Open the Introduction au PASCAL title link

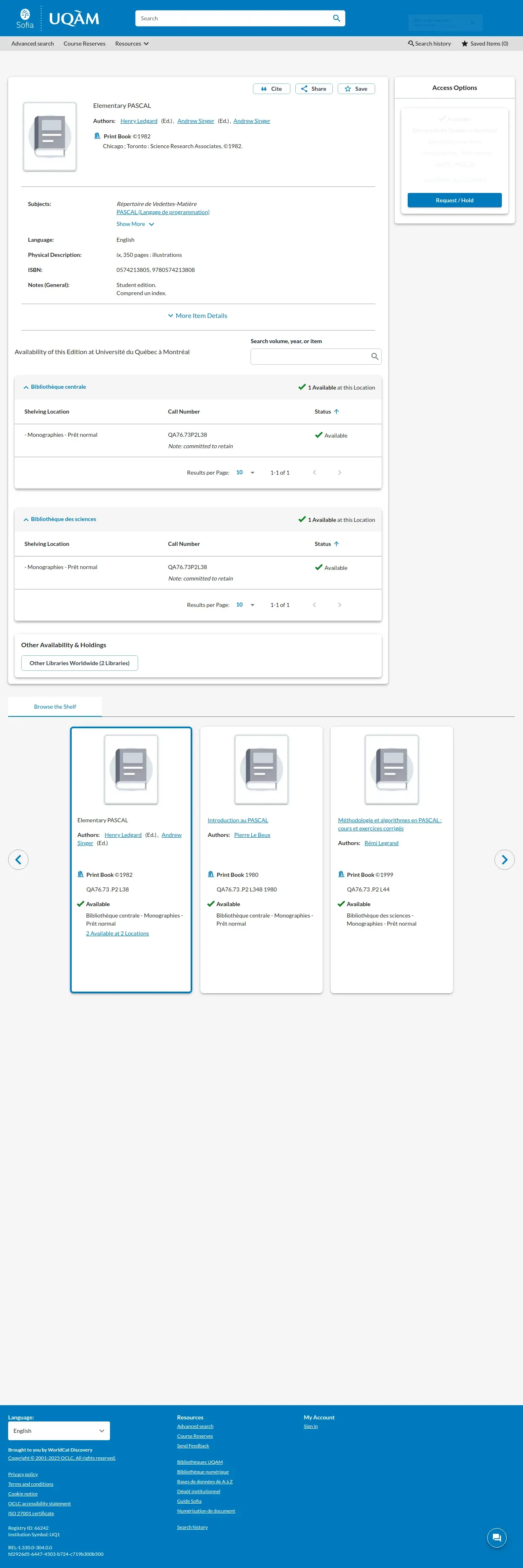[238, 821]
